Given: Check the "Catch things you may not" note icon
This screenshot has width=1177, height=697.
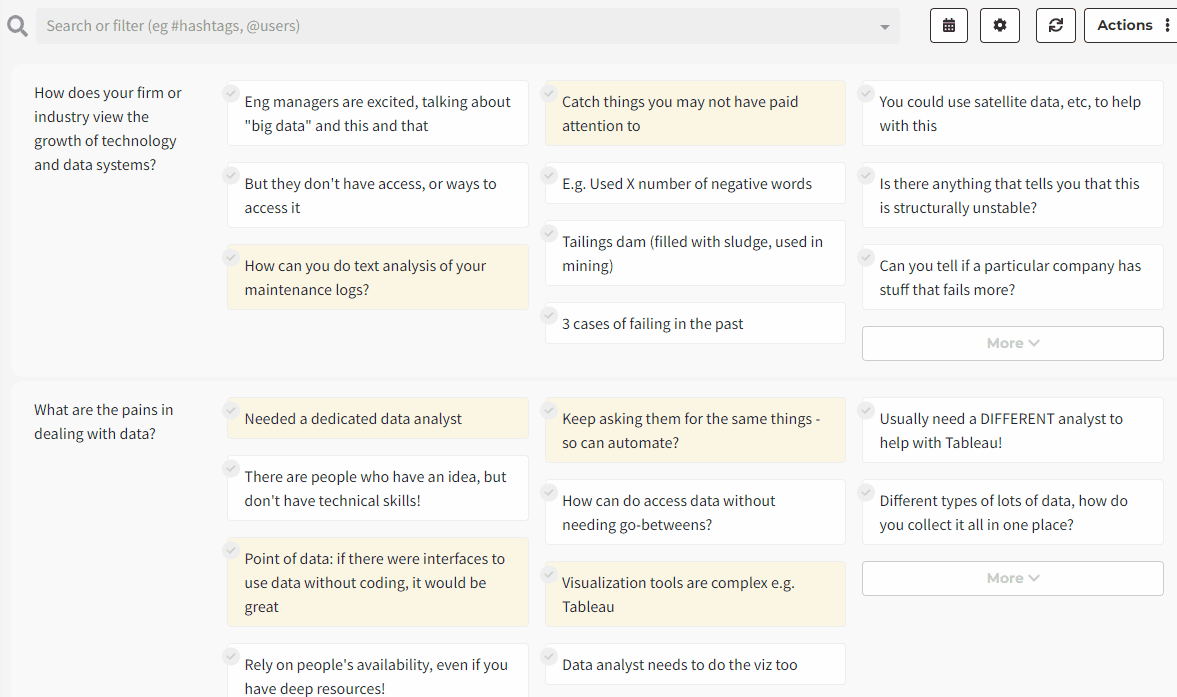Looking at the screenshot, I should 548,93.
